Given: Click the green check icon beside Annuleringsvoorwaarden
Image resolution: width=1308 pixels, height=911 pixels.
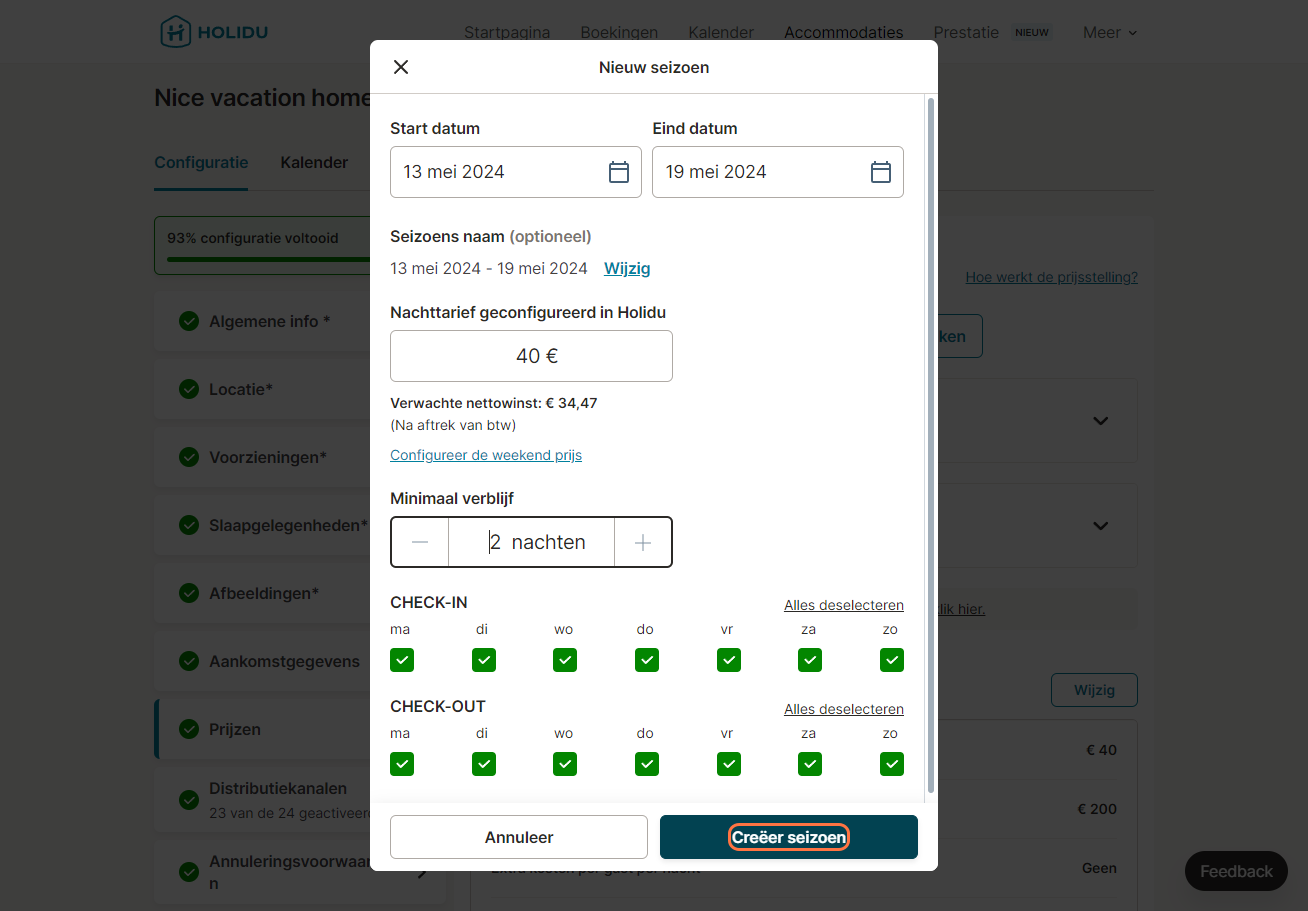Looking at the screenshot, I should 189,872.
